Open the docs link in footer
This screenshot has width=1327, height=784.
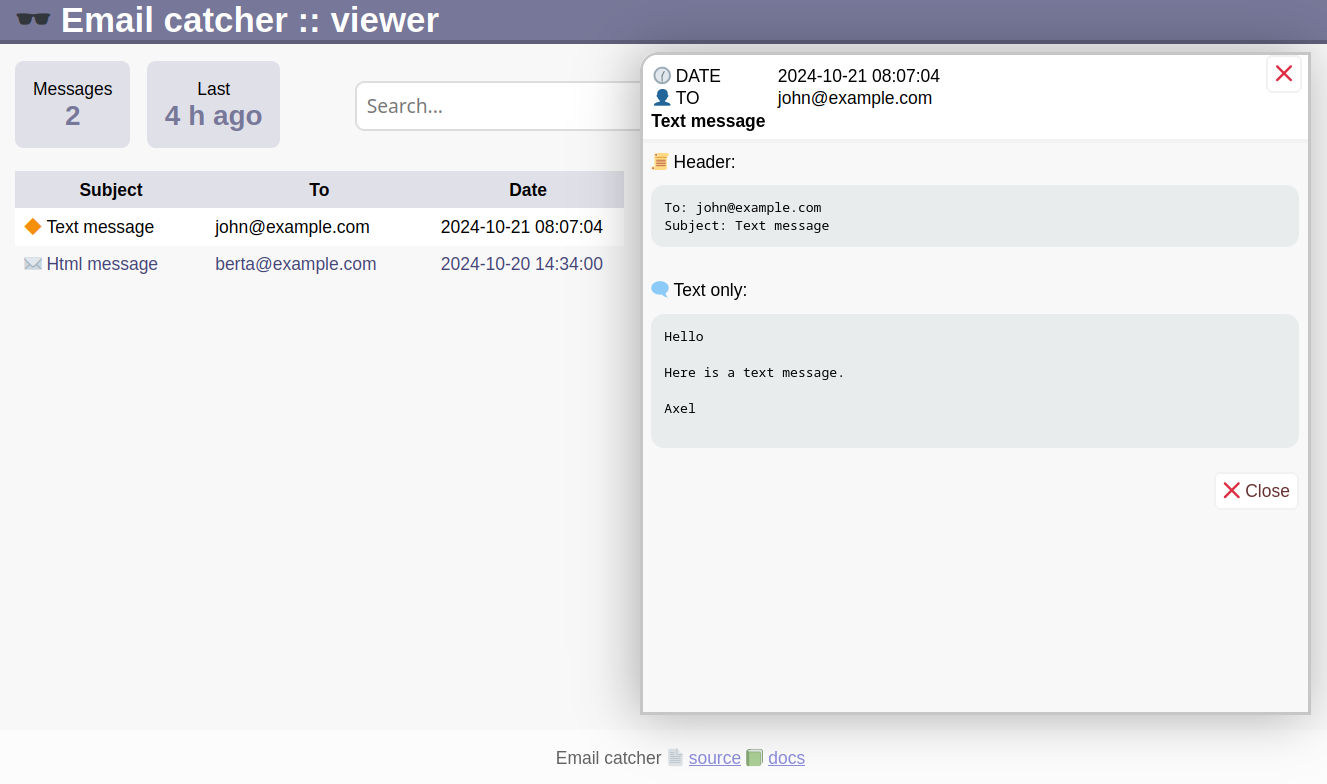coord(786,758)
